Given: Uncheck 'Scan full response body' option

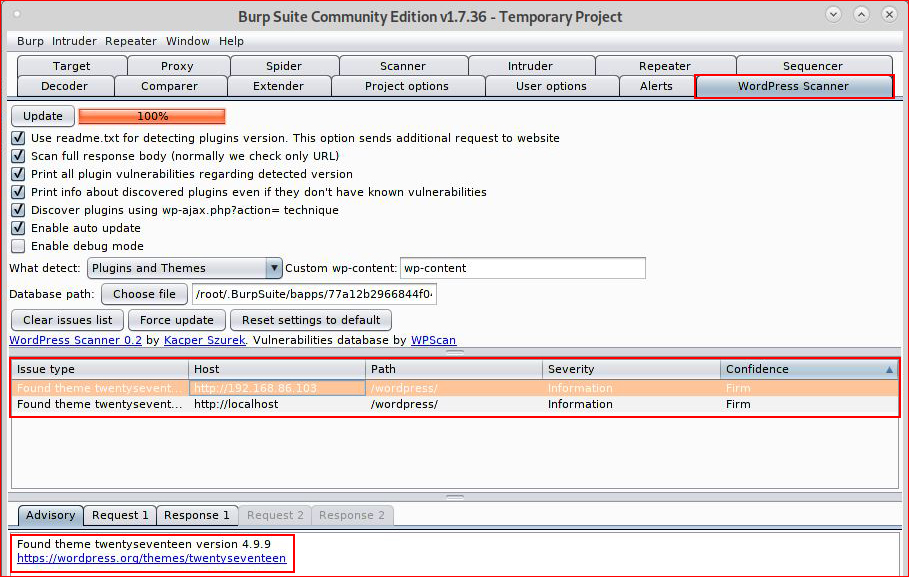Looking at the screenshot, I should pos(18,156).
